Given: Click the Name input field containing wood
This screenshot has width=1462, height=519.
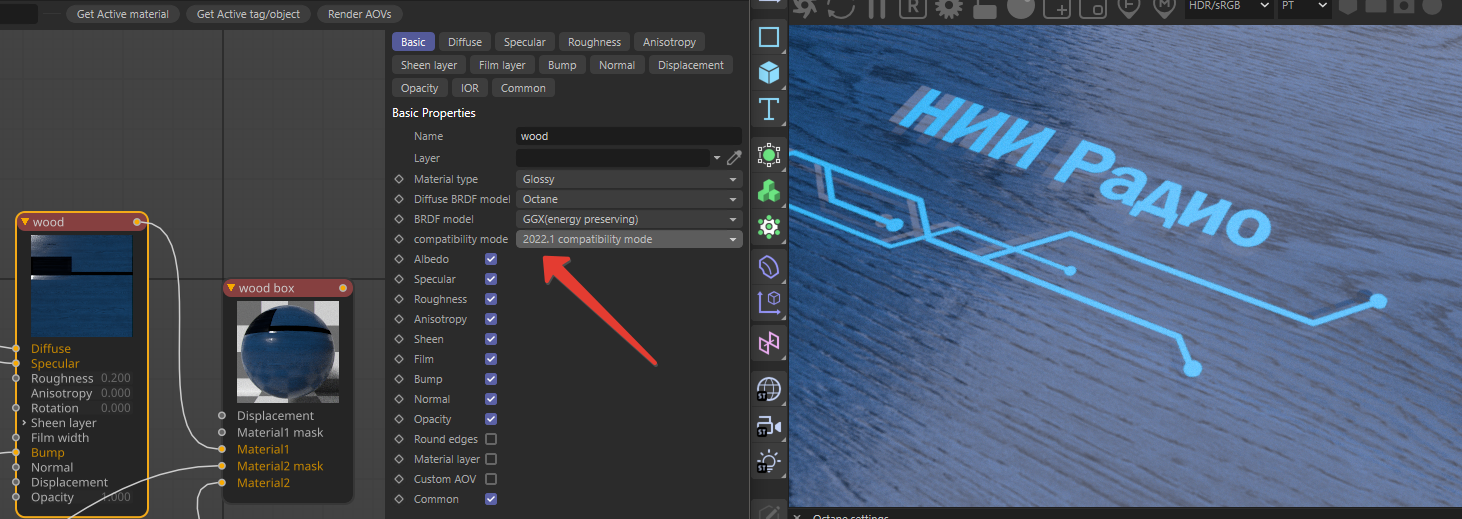Looking at the screenshot, I should pyautogui.click(x=629, y=136).
